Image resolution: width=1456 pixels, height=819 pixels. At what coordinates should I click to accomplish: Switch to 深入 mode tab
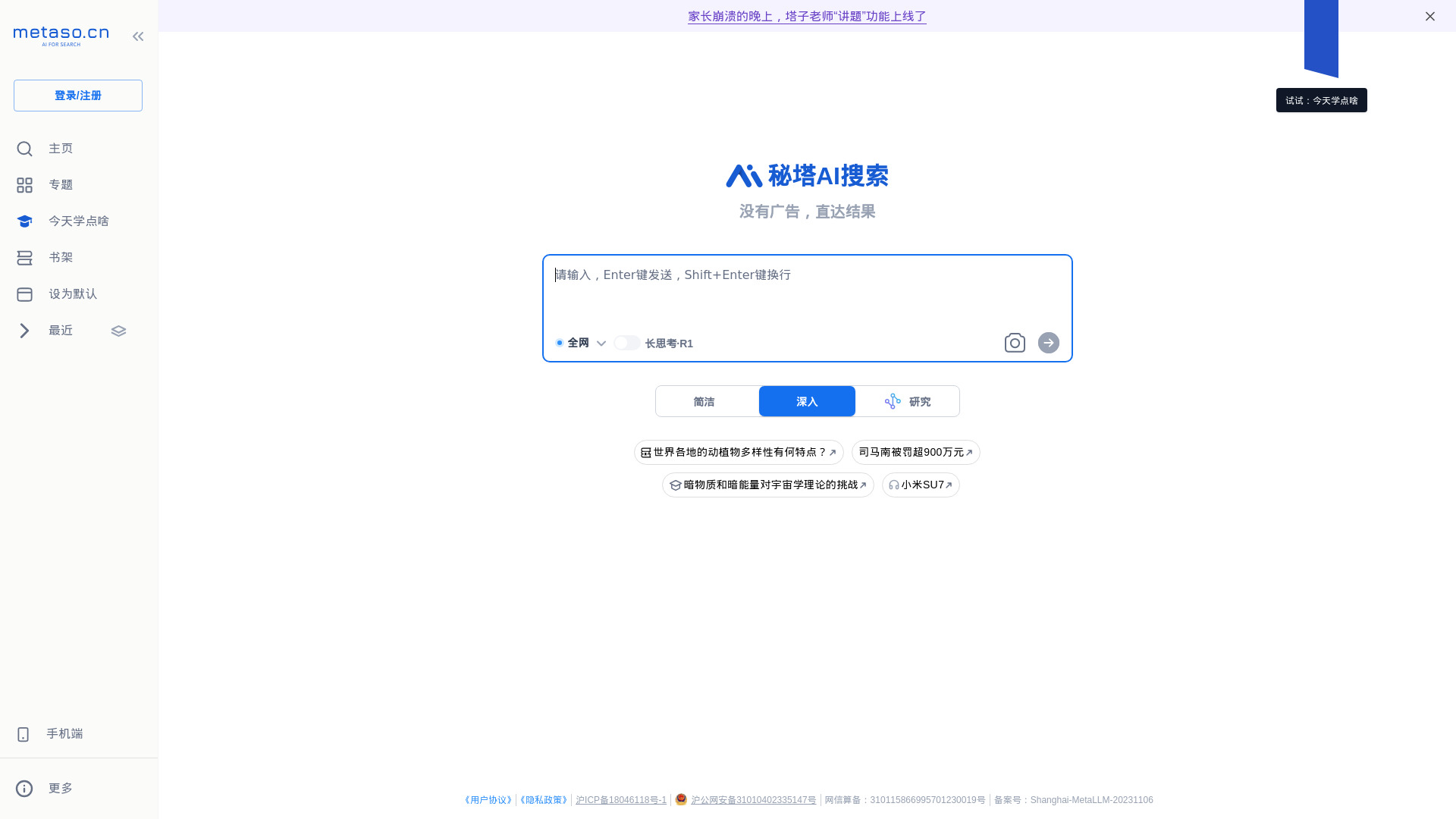pyautogui.click(x=807, y=401)
